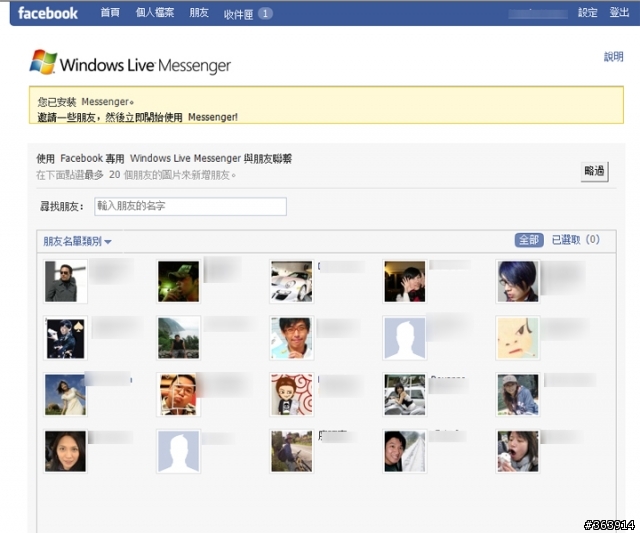Screen dimensions: 640x533
Task: Select default silhouette avatar in bottom row
Action: 178,451
